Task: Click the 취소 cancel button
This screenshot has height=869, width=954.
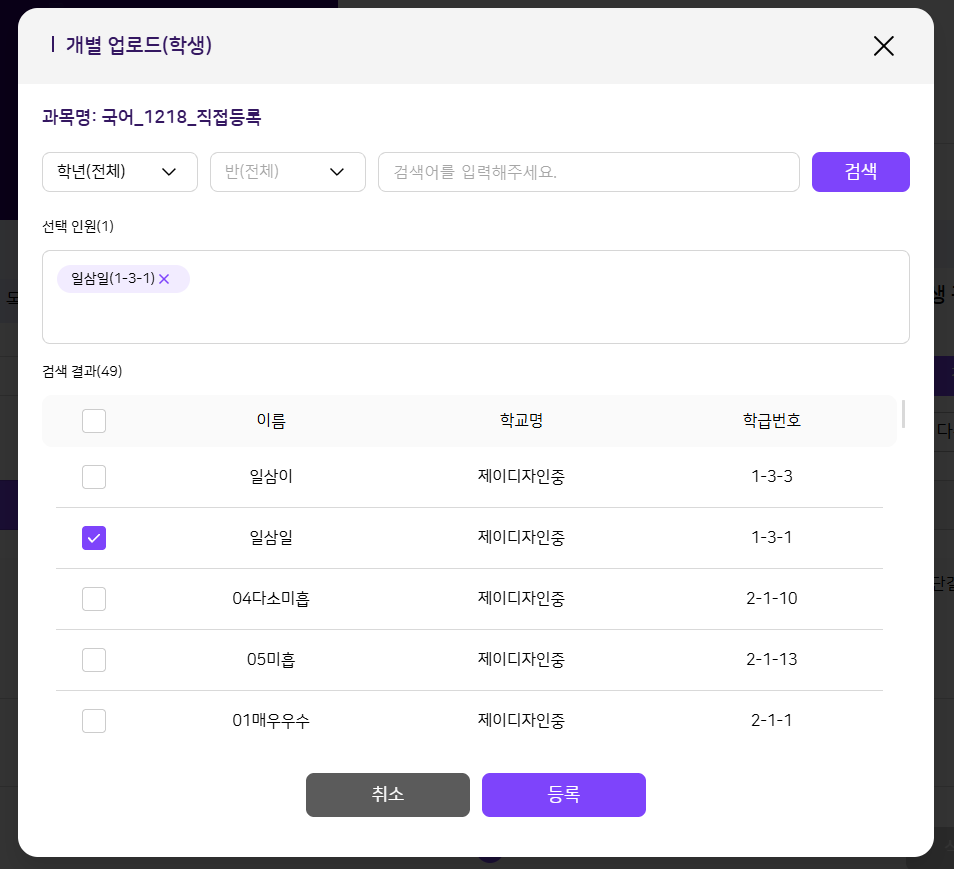Action: point(387,795)
